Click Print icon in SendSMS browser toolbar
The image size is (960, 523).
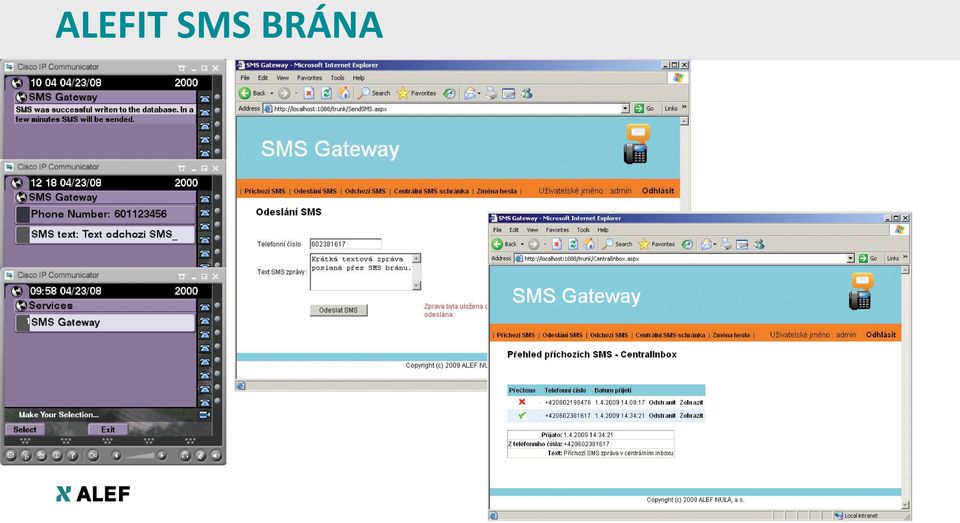(x=491, y=93)
